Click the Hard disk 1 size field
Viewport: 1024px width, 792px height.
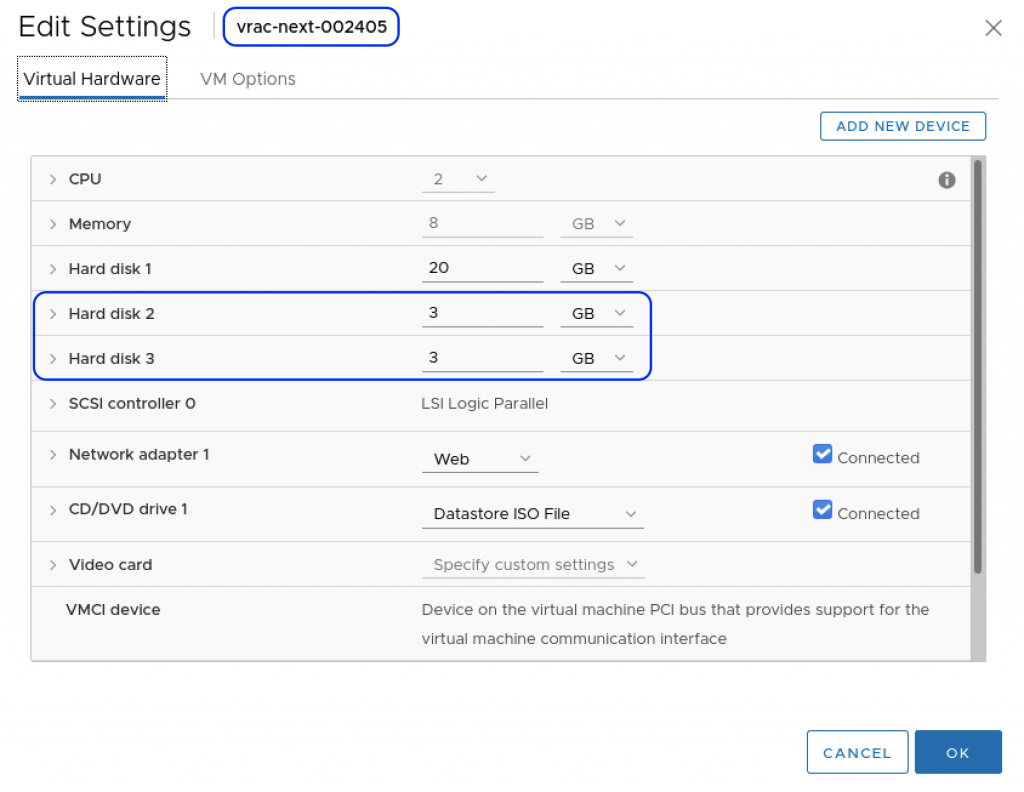click(482, 268)
